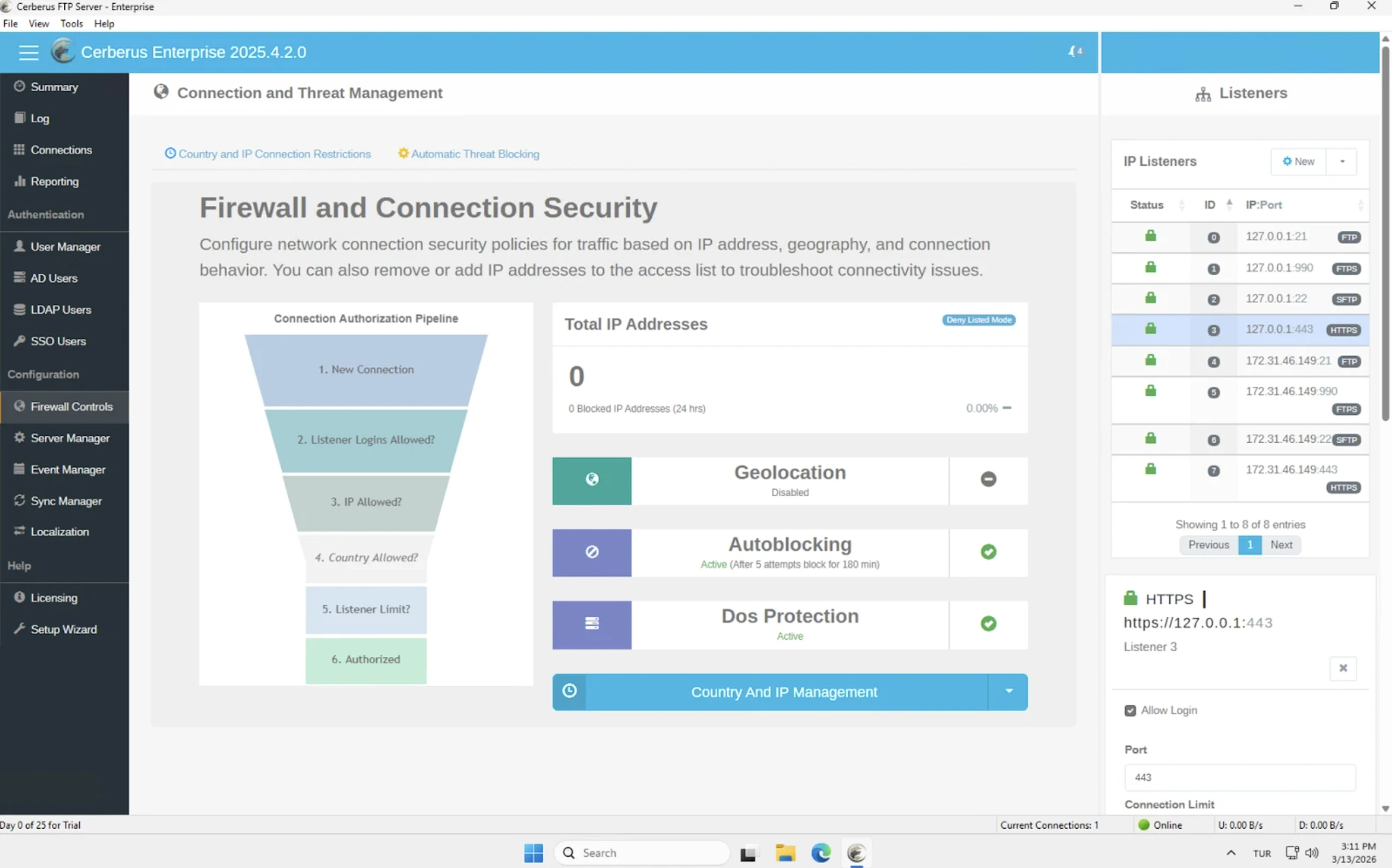Click the Listeners network icon in panel header
The height and width of the screenshot is (868, 1392).
point(1203,94)
